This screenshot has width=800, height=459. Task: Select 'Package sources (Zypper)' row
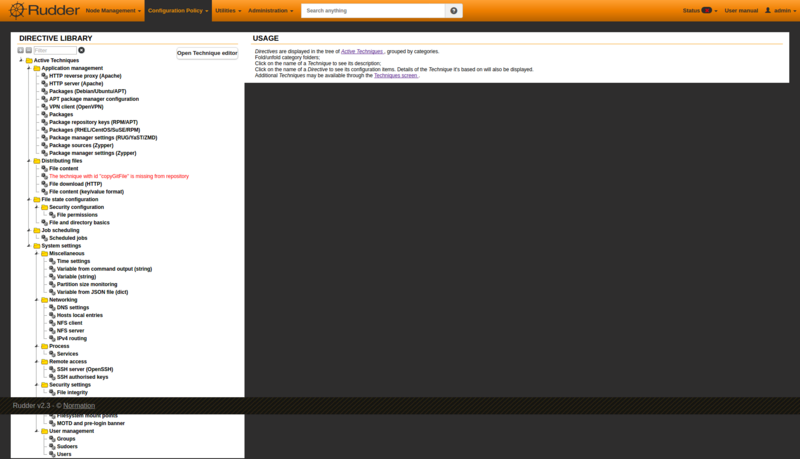[81, 145]
